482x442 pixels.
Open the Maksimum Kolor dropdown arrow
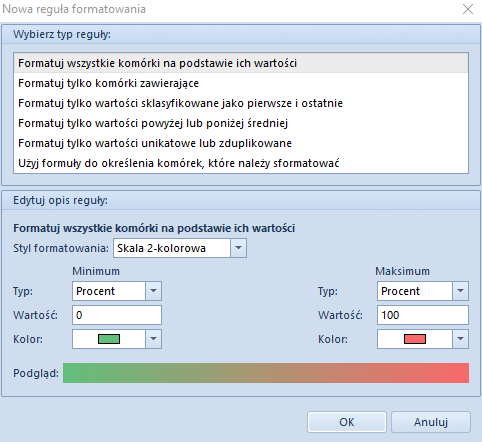[x=460, y=339]
